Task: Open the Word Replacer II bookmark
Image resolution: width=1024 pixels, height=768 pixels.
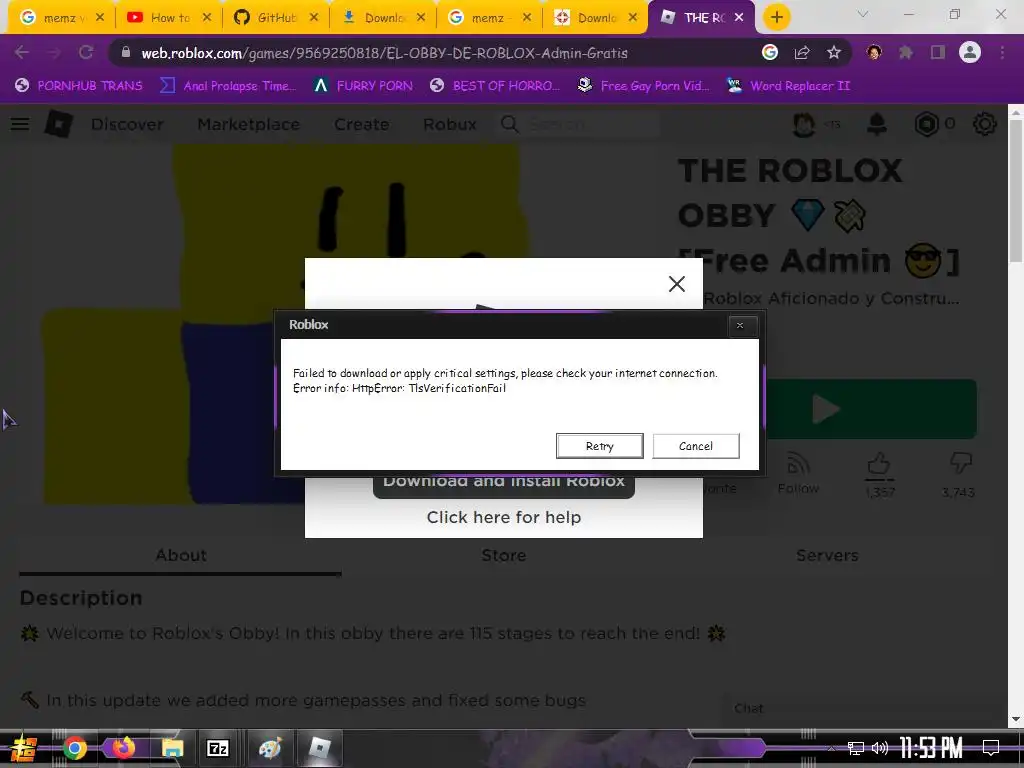Action: point(788,86)
